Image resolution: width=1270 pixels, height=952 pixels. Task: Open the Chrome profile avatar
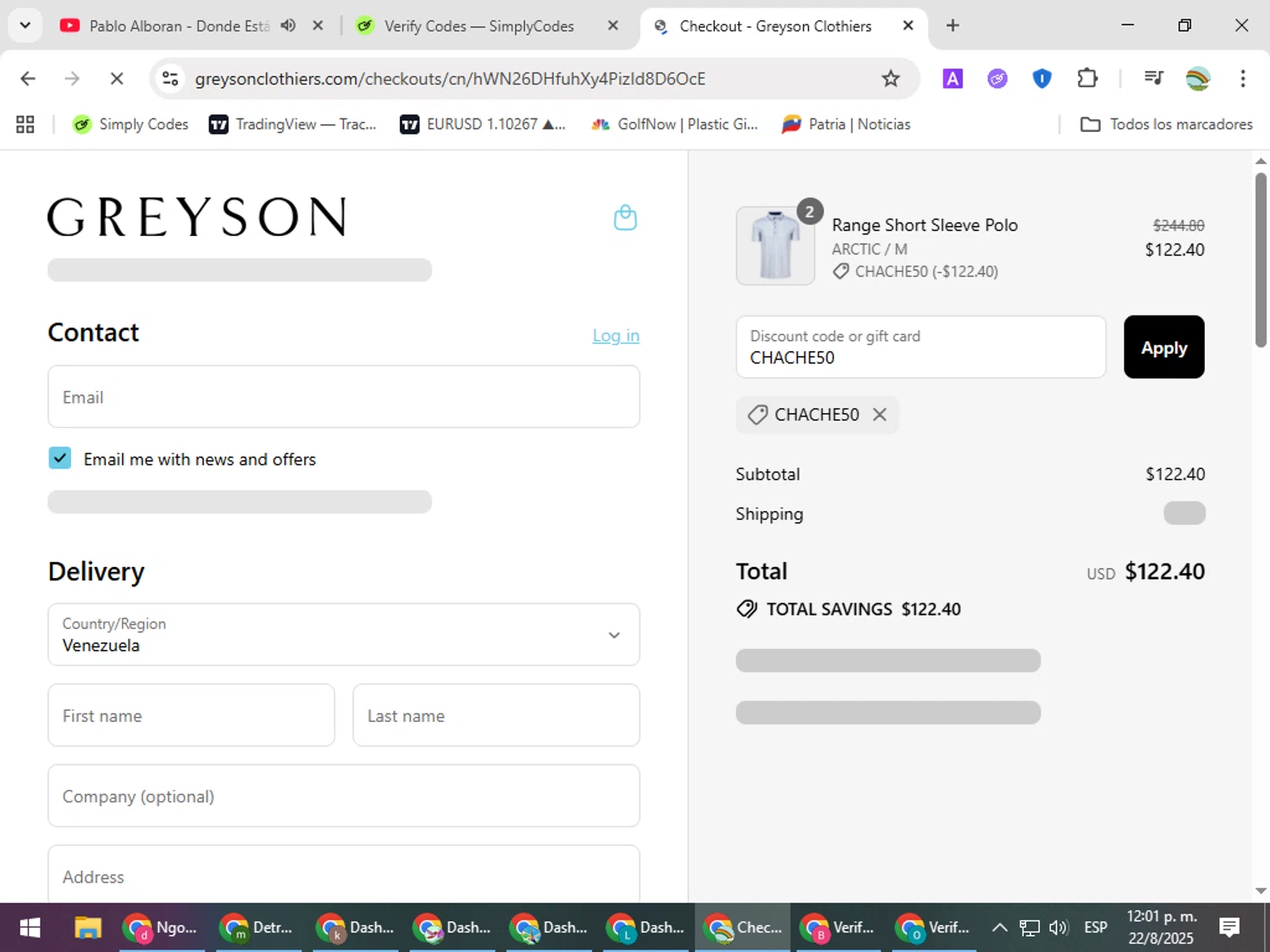coord(1198,79)
